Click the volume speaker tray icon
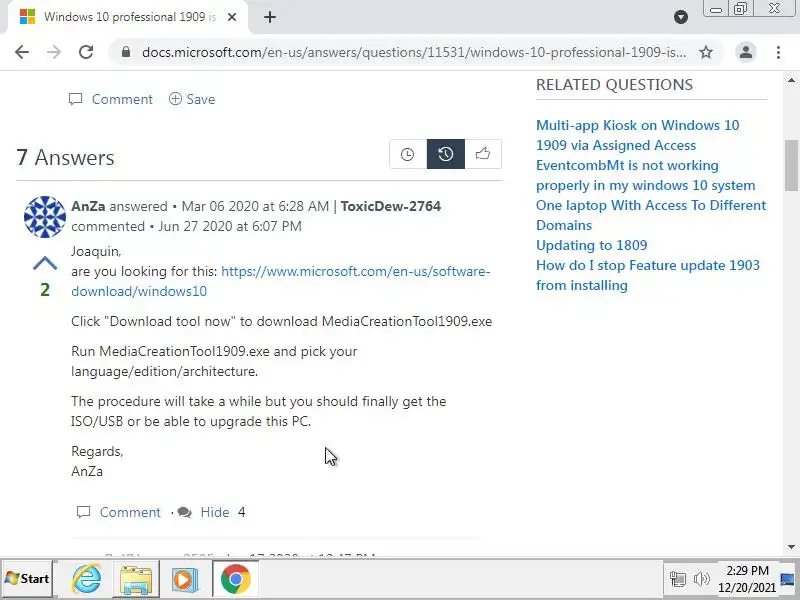Screen dimensions: 800x600 pyautogui.click(x=702, y=579)
